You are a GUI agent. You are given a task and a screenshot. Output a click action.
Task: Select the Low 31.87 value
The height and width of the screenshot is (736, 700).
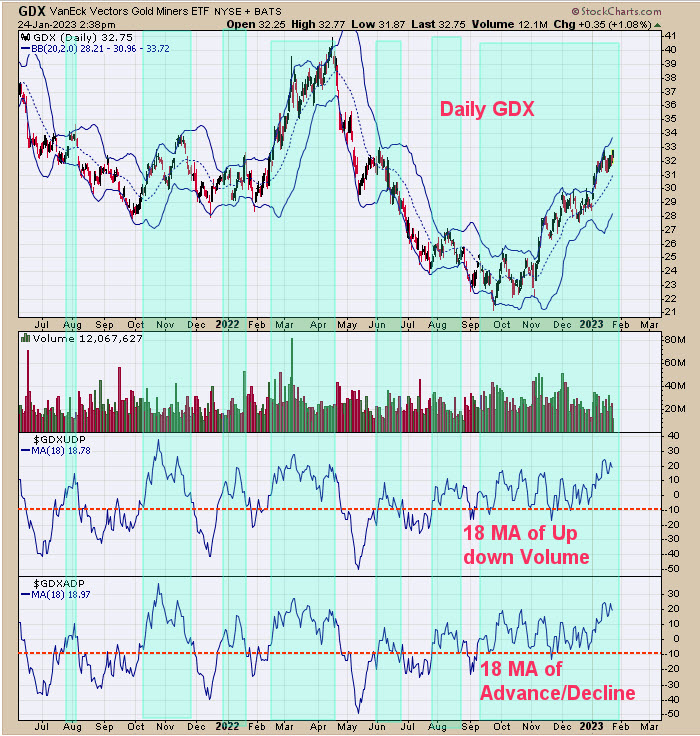coord(378,24)
